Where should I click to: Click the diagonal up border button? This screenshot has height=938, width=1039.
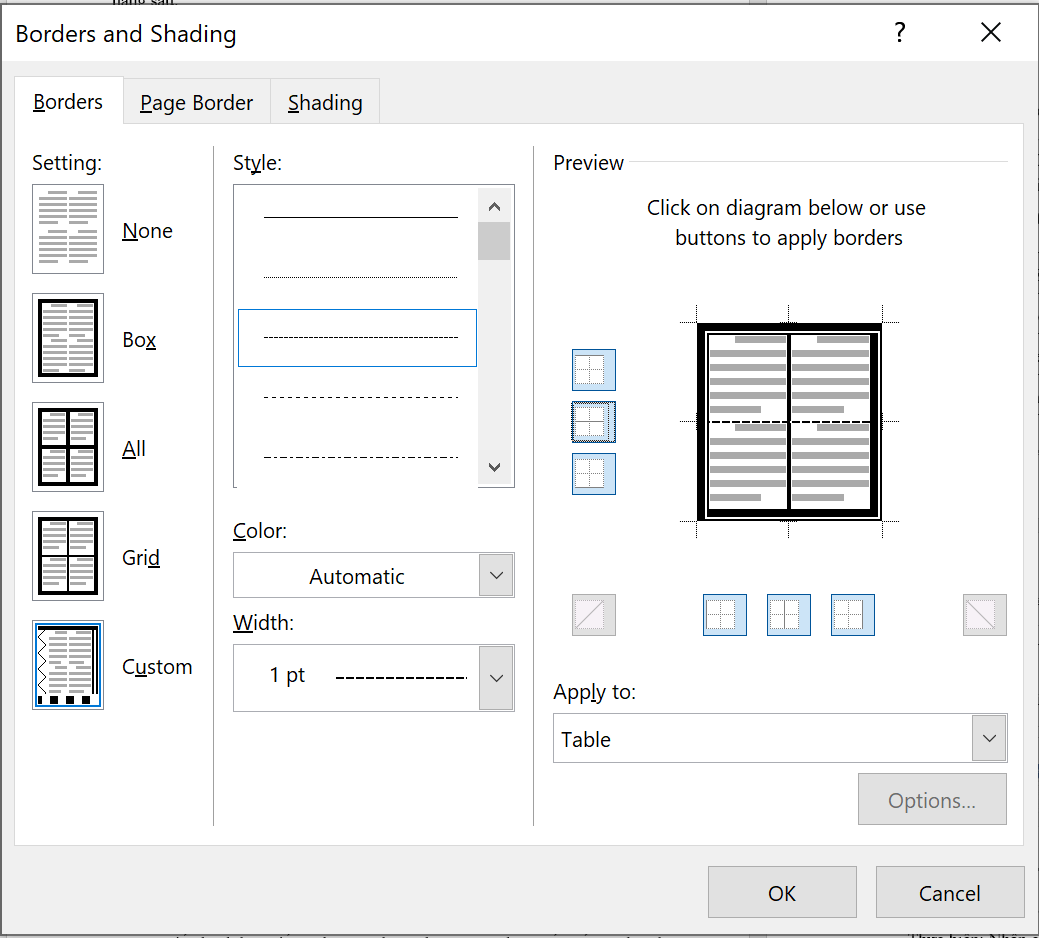pos(594,615)
